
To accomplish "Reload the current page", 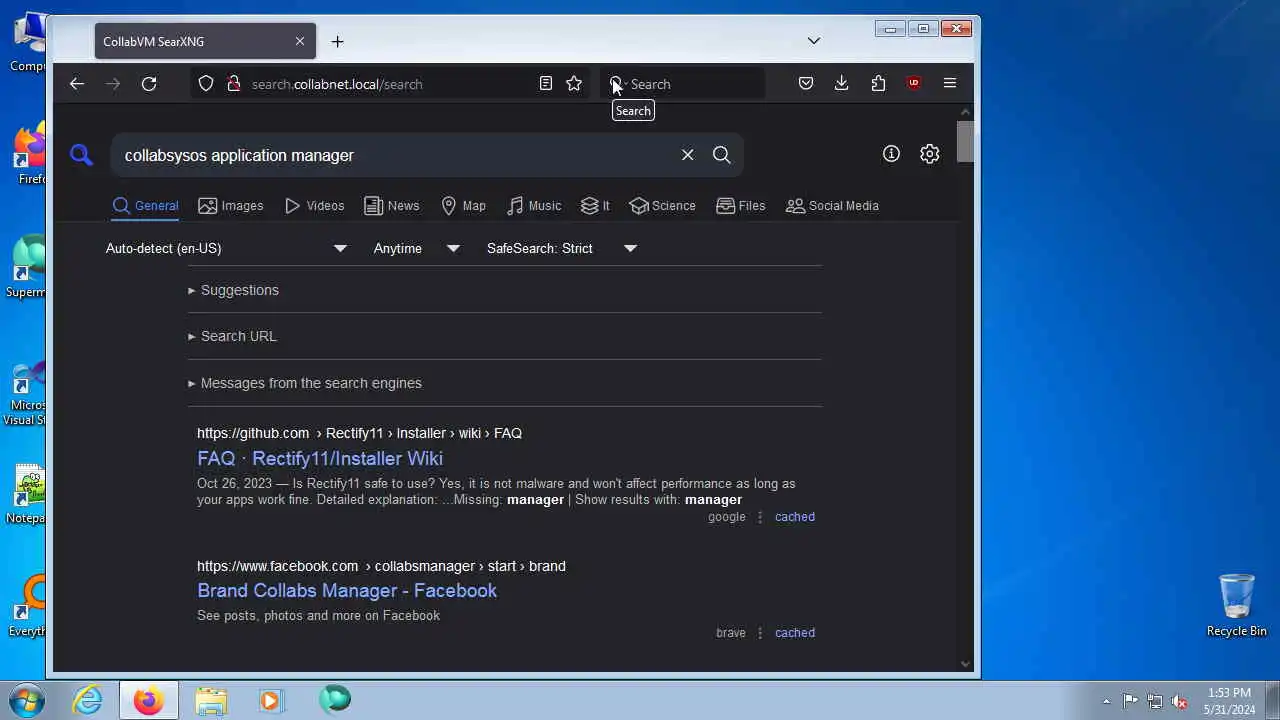I will coord(149,84).
